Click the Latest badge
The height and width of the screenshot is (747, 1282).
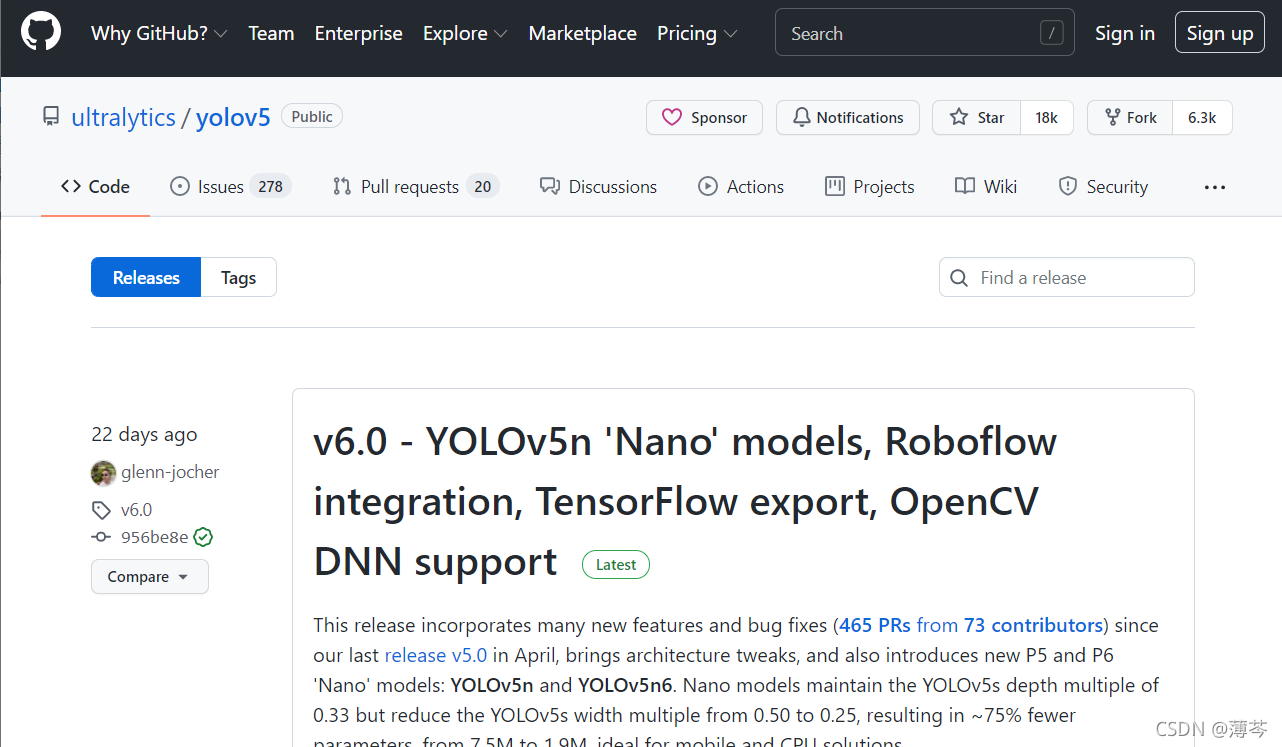(616, 565)
